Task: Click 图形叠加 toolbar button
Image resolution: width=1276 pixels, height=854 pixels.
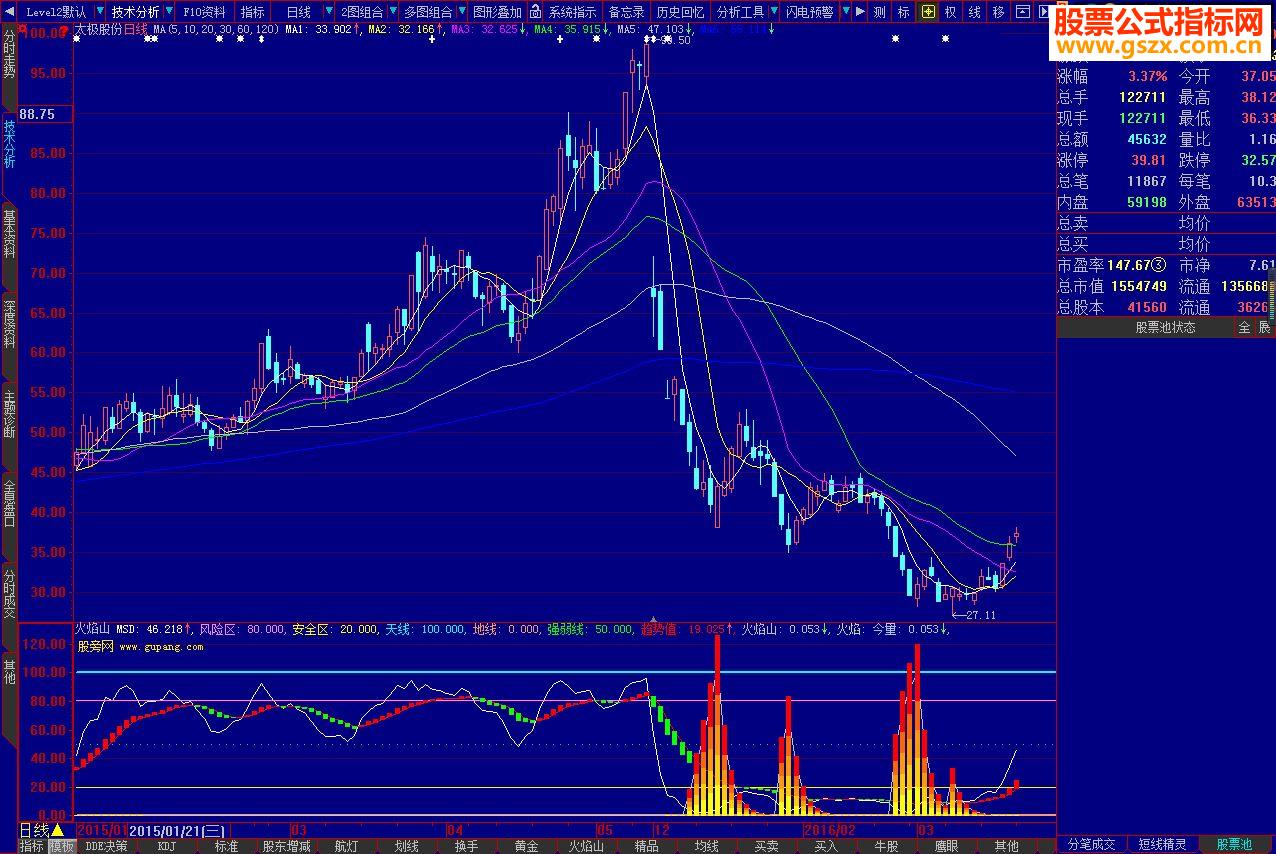Action: coord(497,12)
